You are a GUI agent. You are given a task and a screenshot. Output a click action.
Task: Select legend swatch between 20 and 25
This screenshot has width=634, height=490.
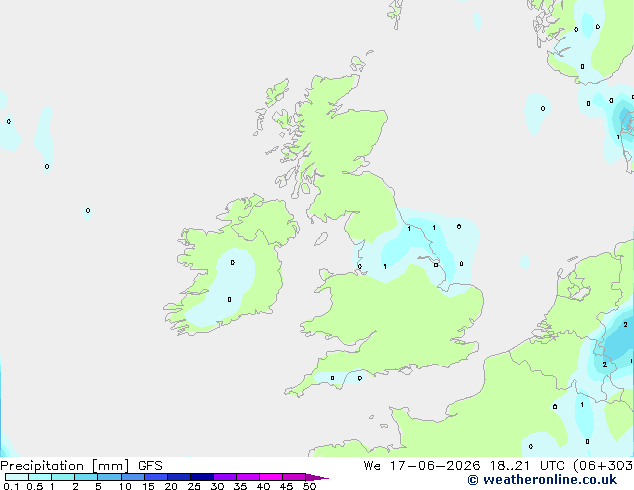pos(179,477)
